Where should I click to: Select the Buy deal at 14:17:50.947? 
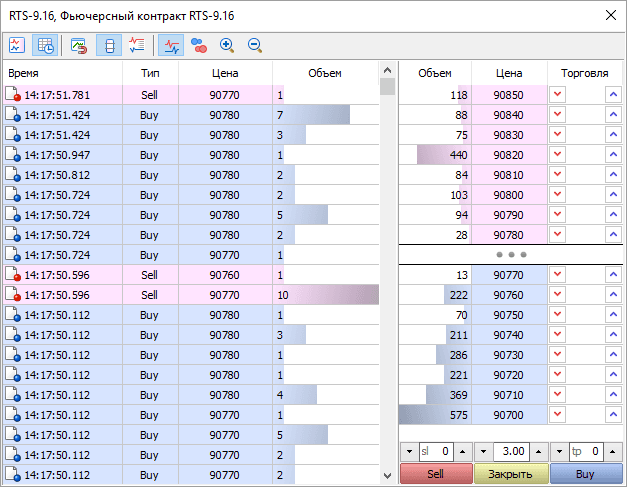[x=191, y=155]
